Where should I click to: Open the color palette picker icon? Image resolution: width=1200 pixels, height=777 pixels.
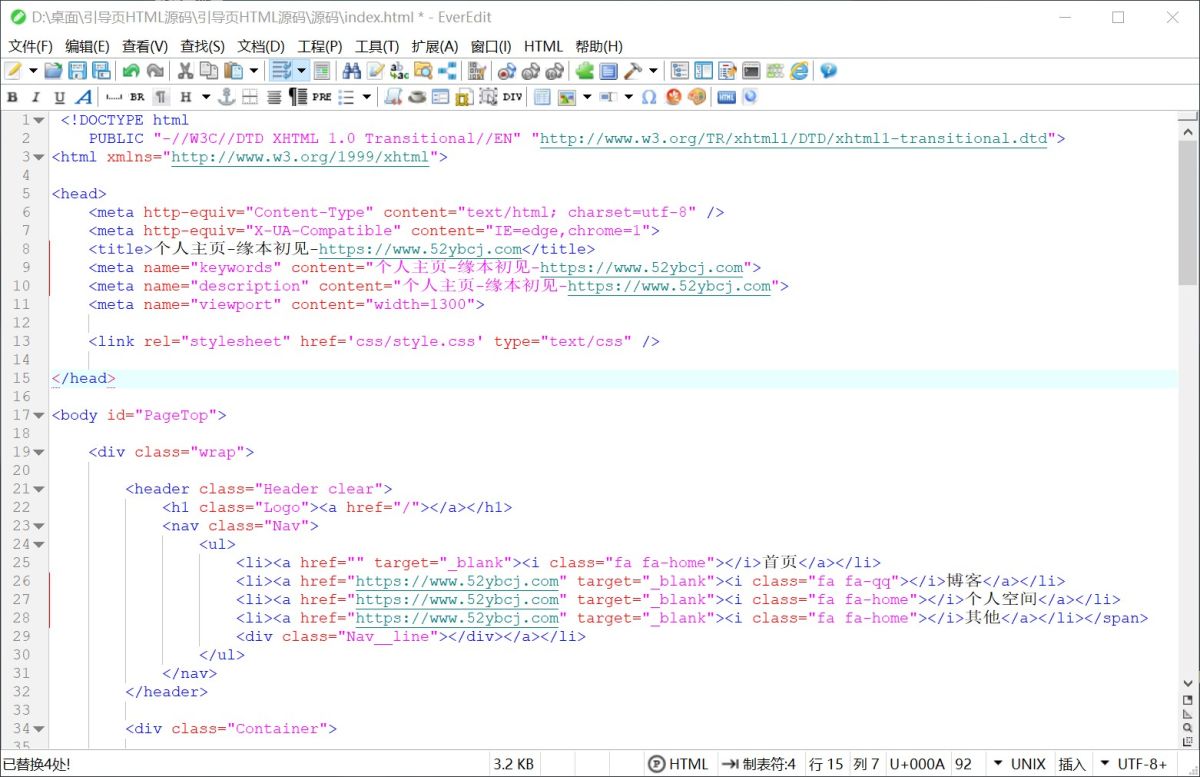click(x=697, y=97)
